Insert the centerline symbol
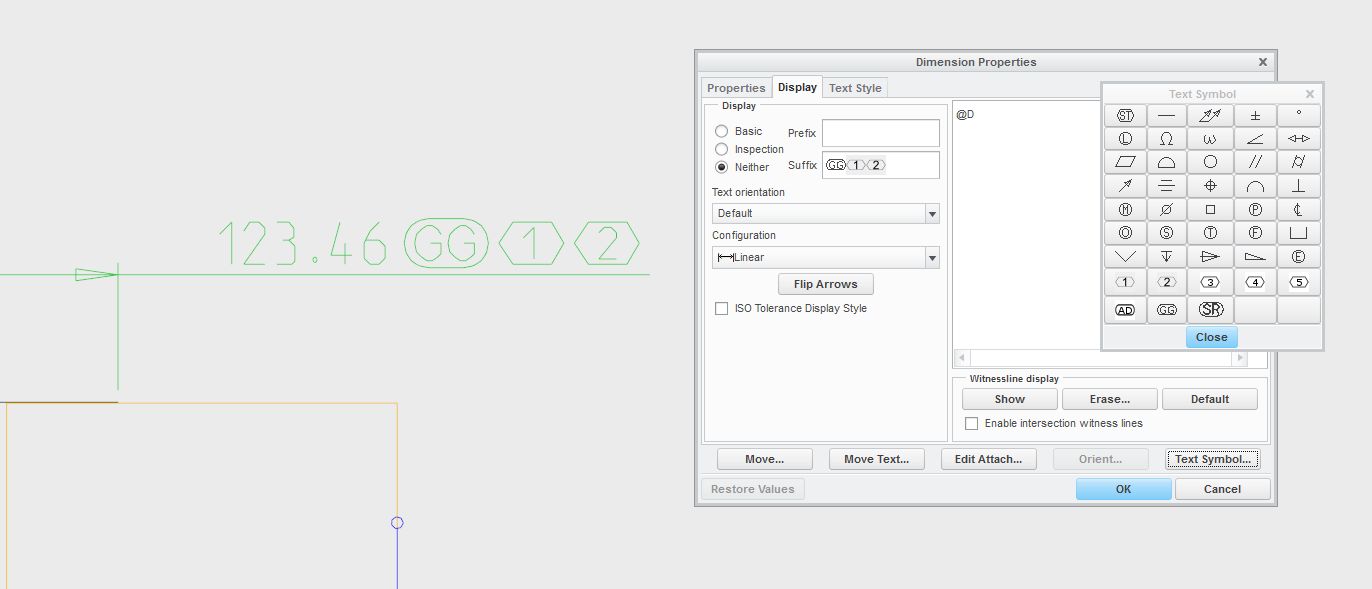The width and height of the screenshot is (1372, 589). point(1298,210)
